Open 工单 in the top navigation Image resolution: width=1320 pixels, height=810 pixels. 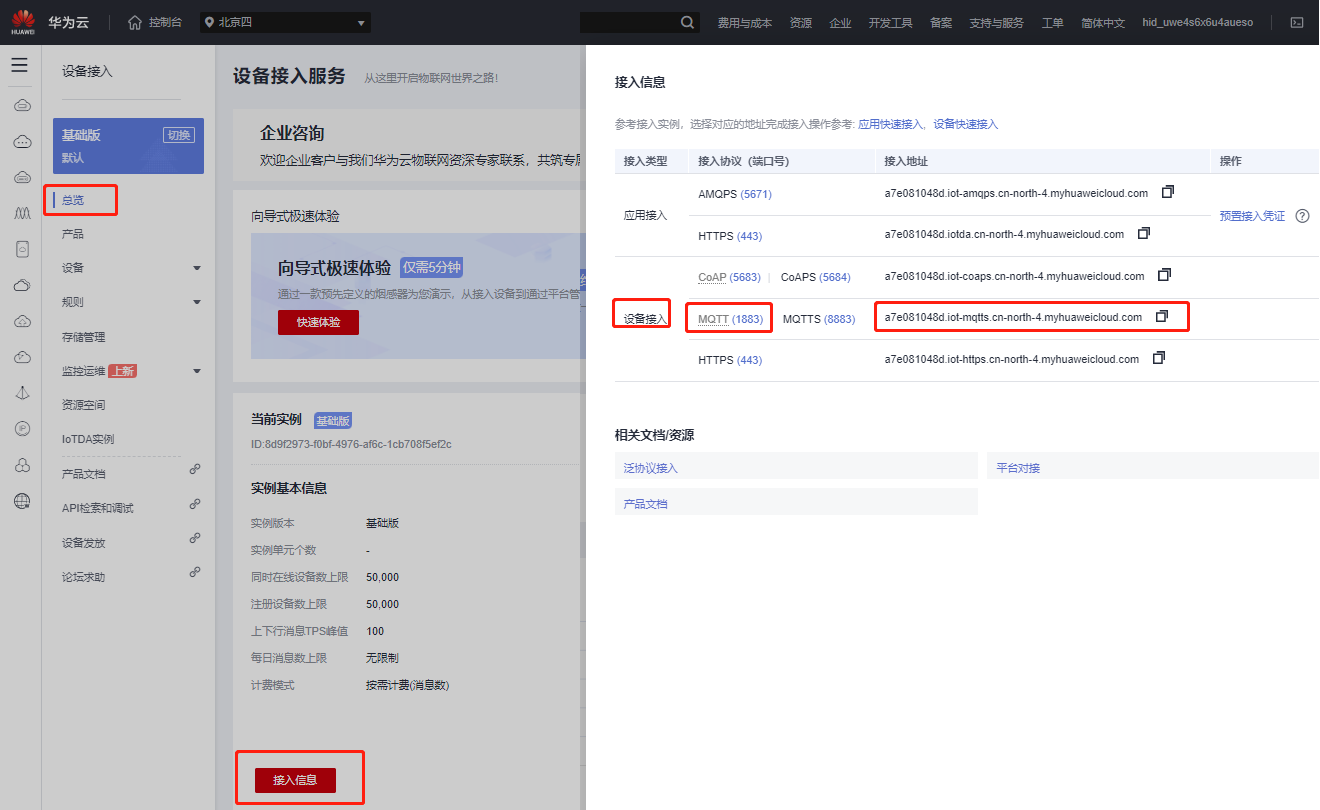(x=1052, y=23)
